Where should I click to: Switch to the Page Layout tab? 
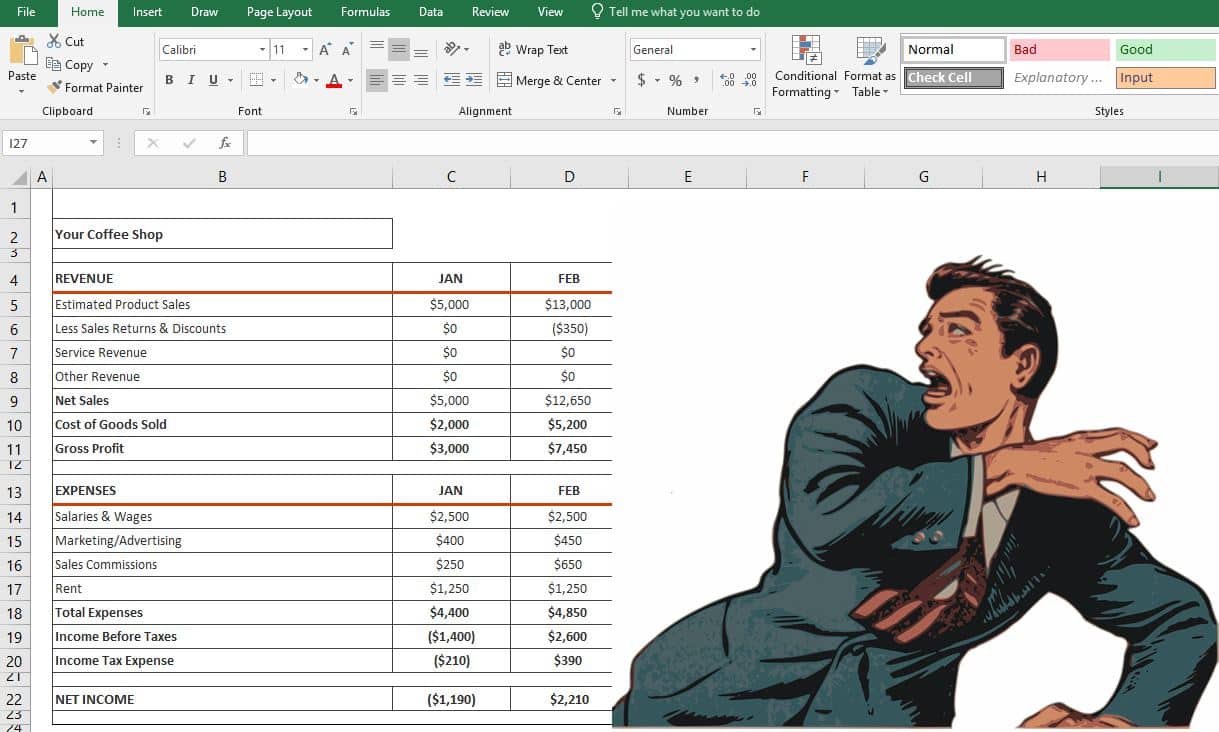pyautogui.click(x=279, y=12)
